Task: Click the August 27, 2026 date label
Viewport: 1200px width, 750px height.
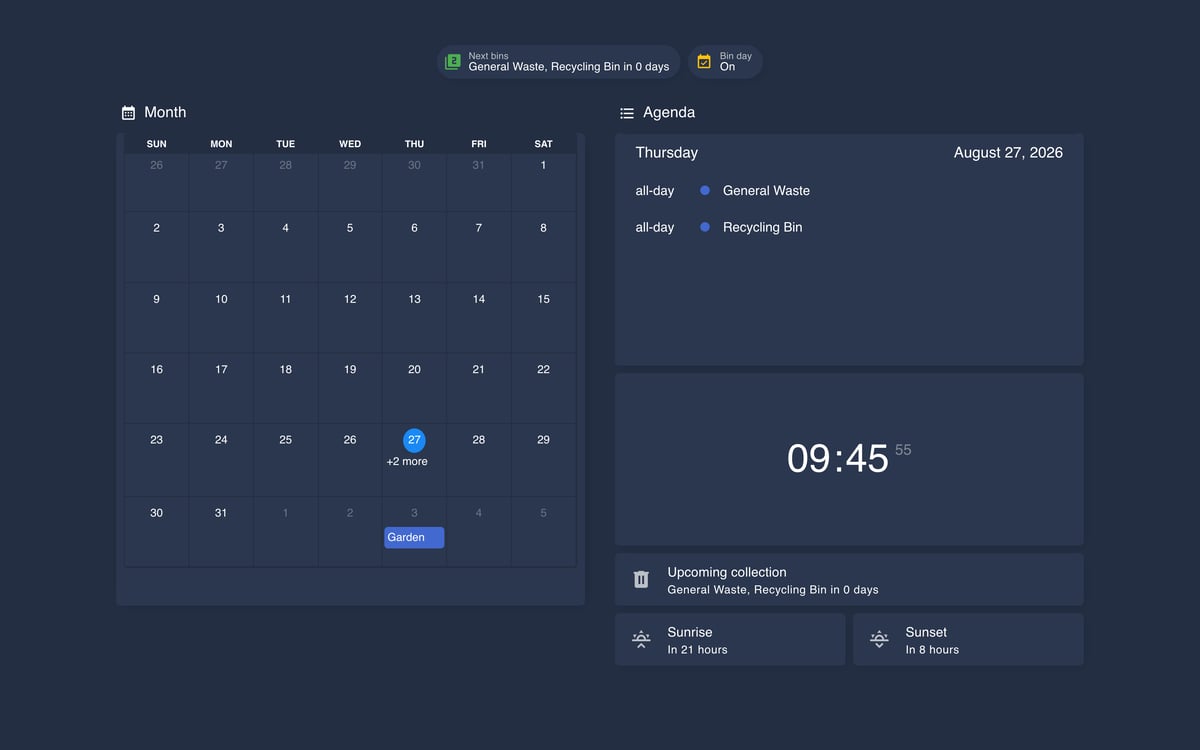Action: click(x=1008, y=153)
